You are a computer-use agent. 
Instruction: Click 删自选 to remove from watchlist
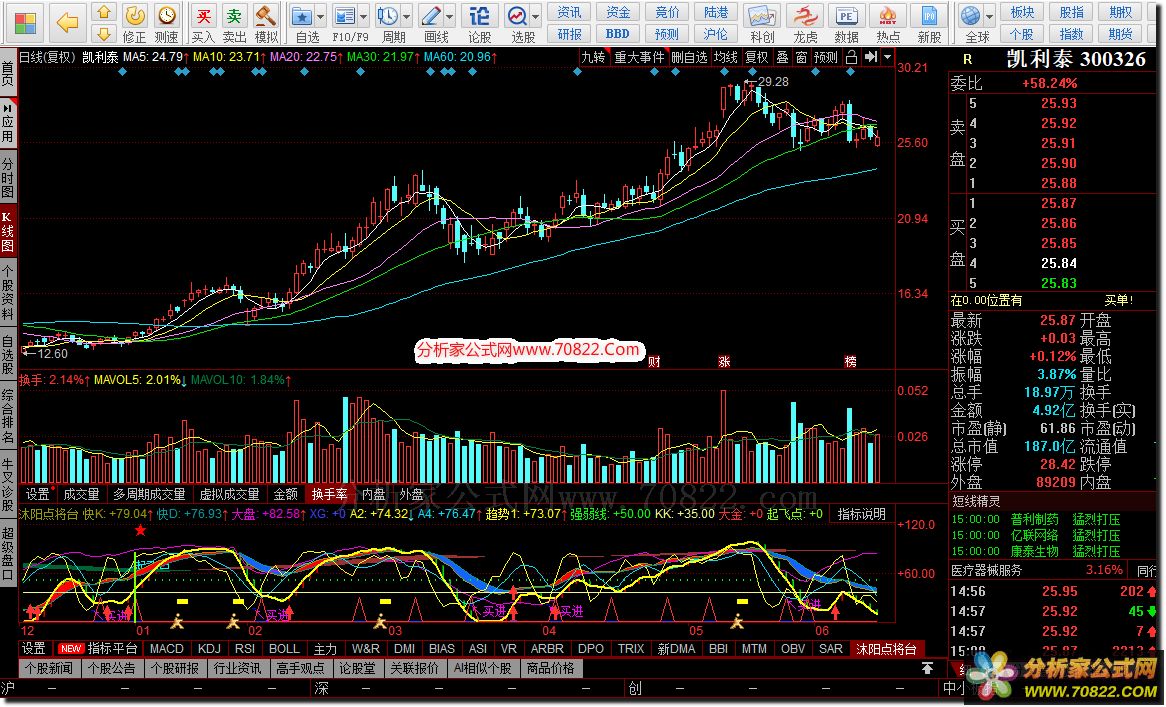(x=689, y=57)
